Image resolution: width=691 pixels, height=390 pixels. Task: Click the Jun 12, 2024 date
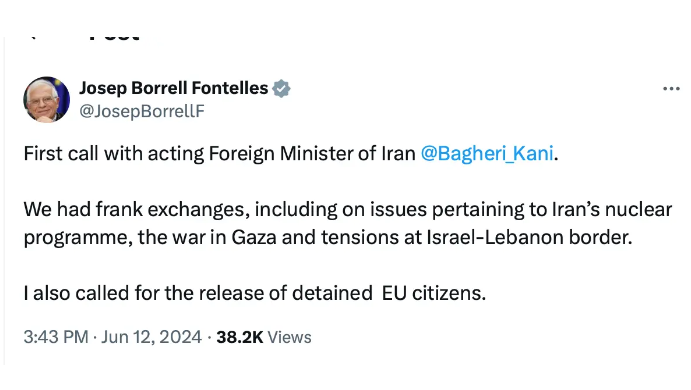[x=152, y=337]
